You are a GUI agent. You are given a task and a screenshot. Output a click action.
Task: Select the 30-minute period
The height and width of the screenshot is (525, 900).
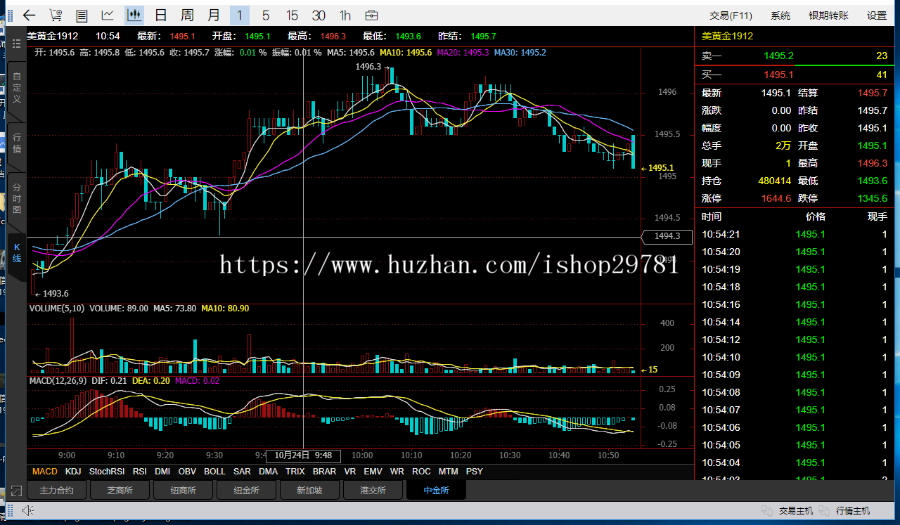319,15
